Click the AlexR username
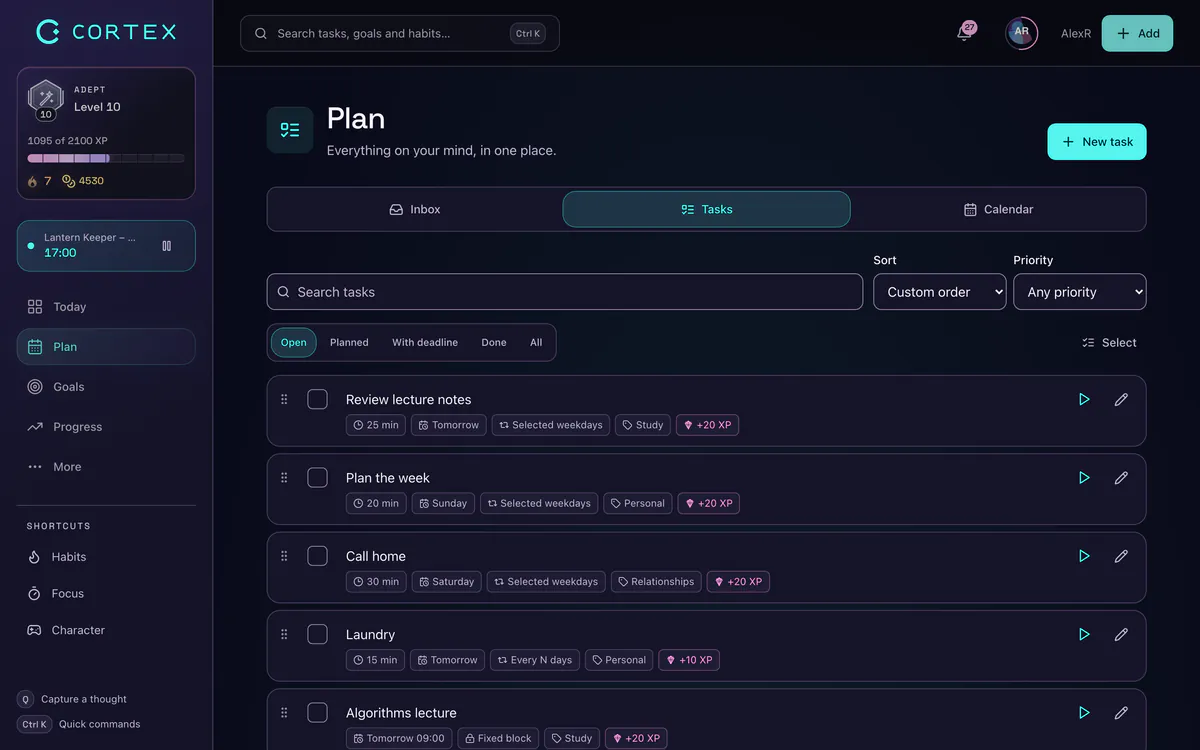The width and height of the screenshot is (1200, 750). click(x=1076, y=34)
